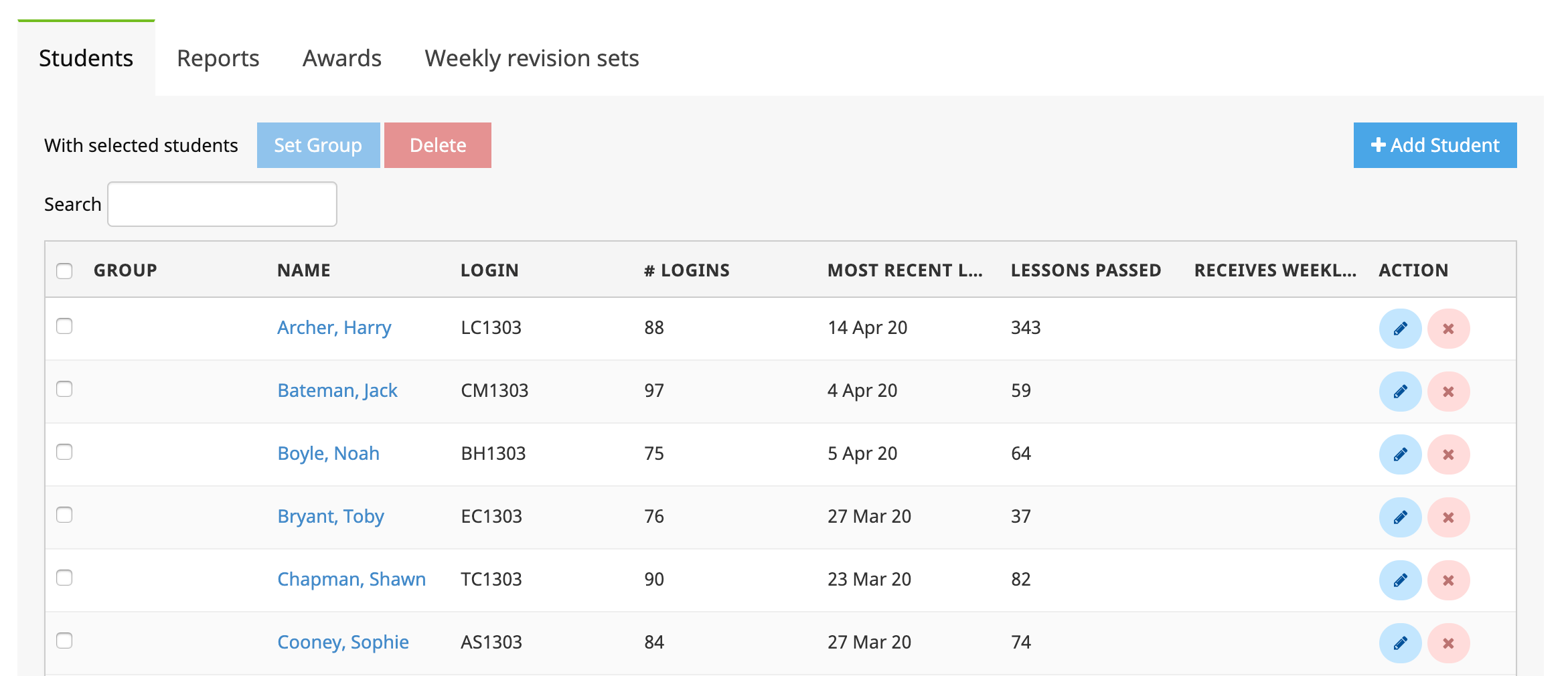Tick the select-all checkbox in the table header
1568x676 pixels.
click(64, 270)
